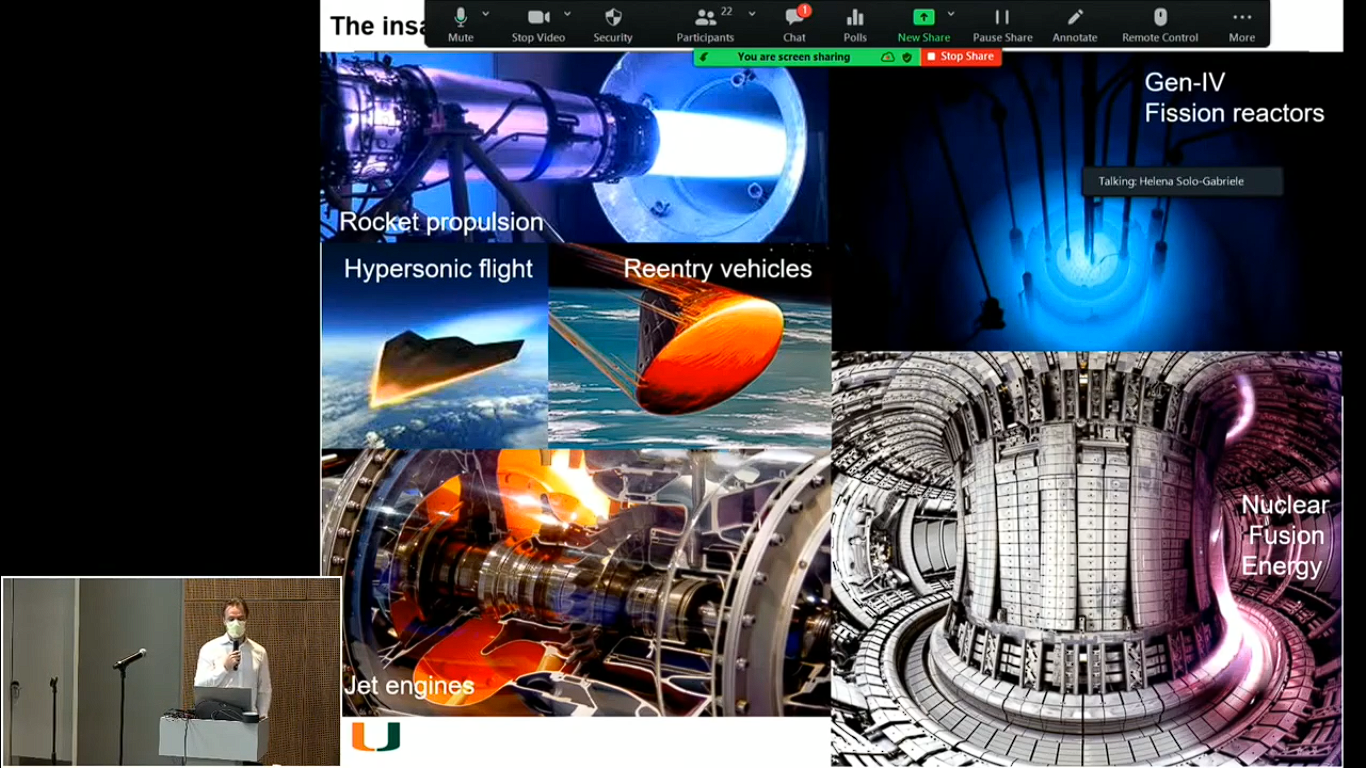Click the 'You are screen sharing' label

pos(793,57)
